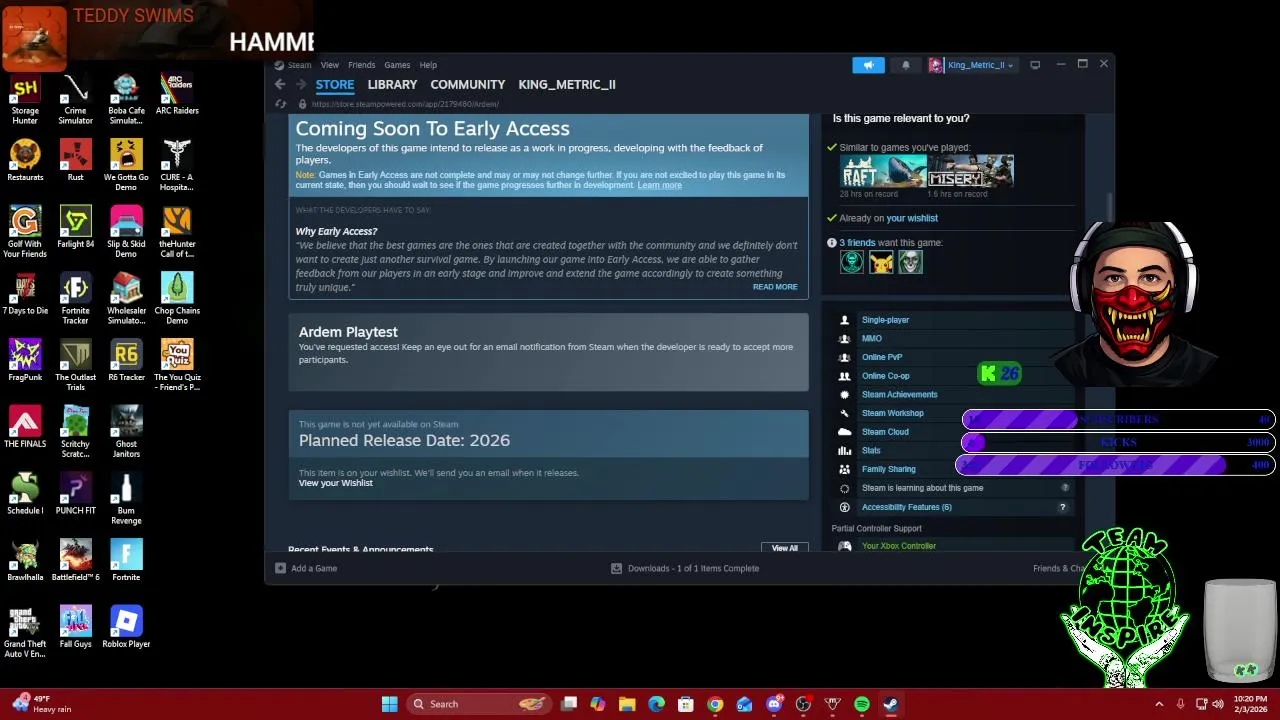
Task: Click the Online Co-op feature link
Action: tap(886, 376)
